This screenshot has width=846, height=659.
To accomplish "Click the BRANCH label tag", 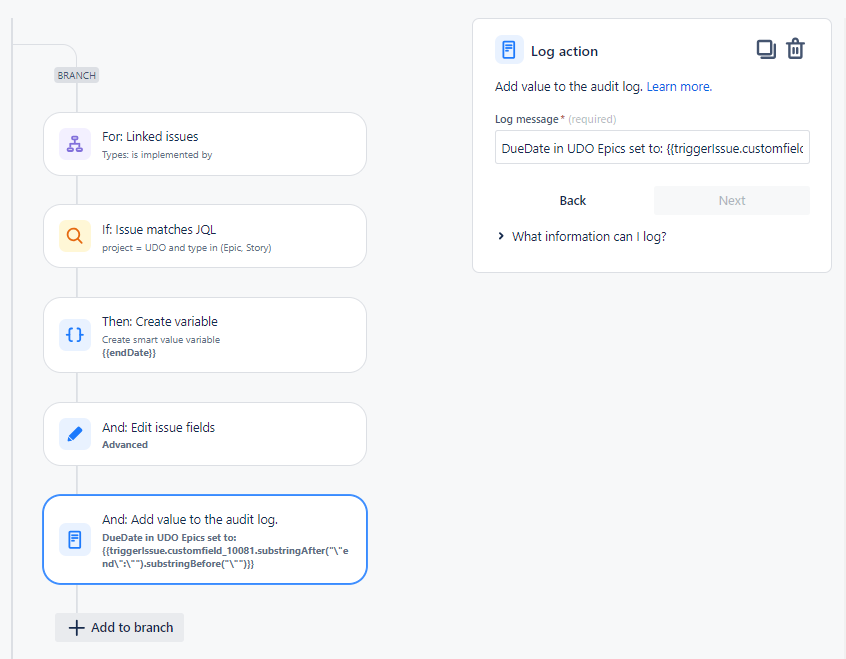I will [x=76, y=75].
